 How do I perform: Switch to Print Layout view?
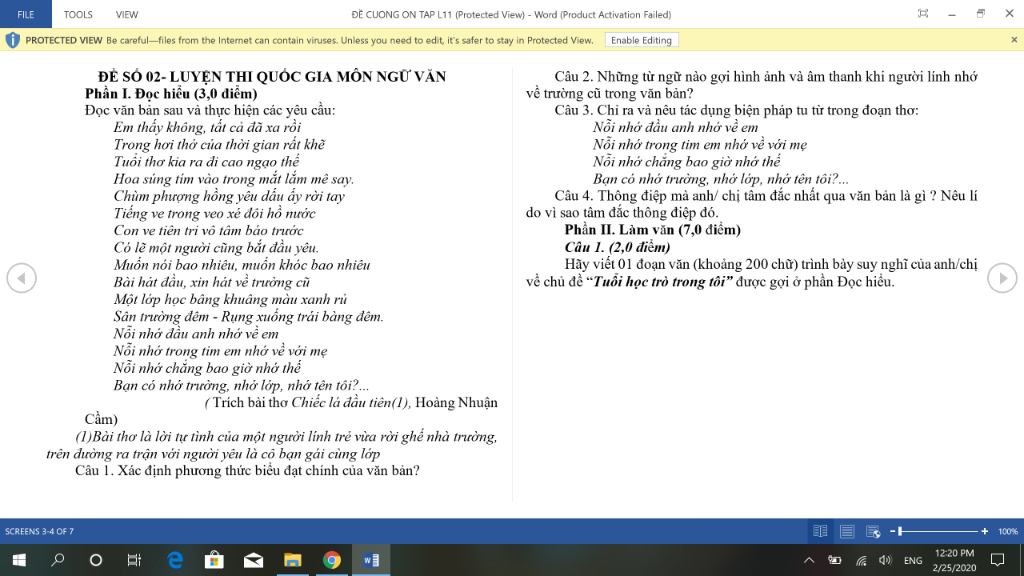(847, 532)
